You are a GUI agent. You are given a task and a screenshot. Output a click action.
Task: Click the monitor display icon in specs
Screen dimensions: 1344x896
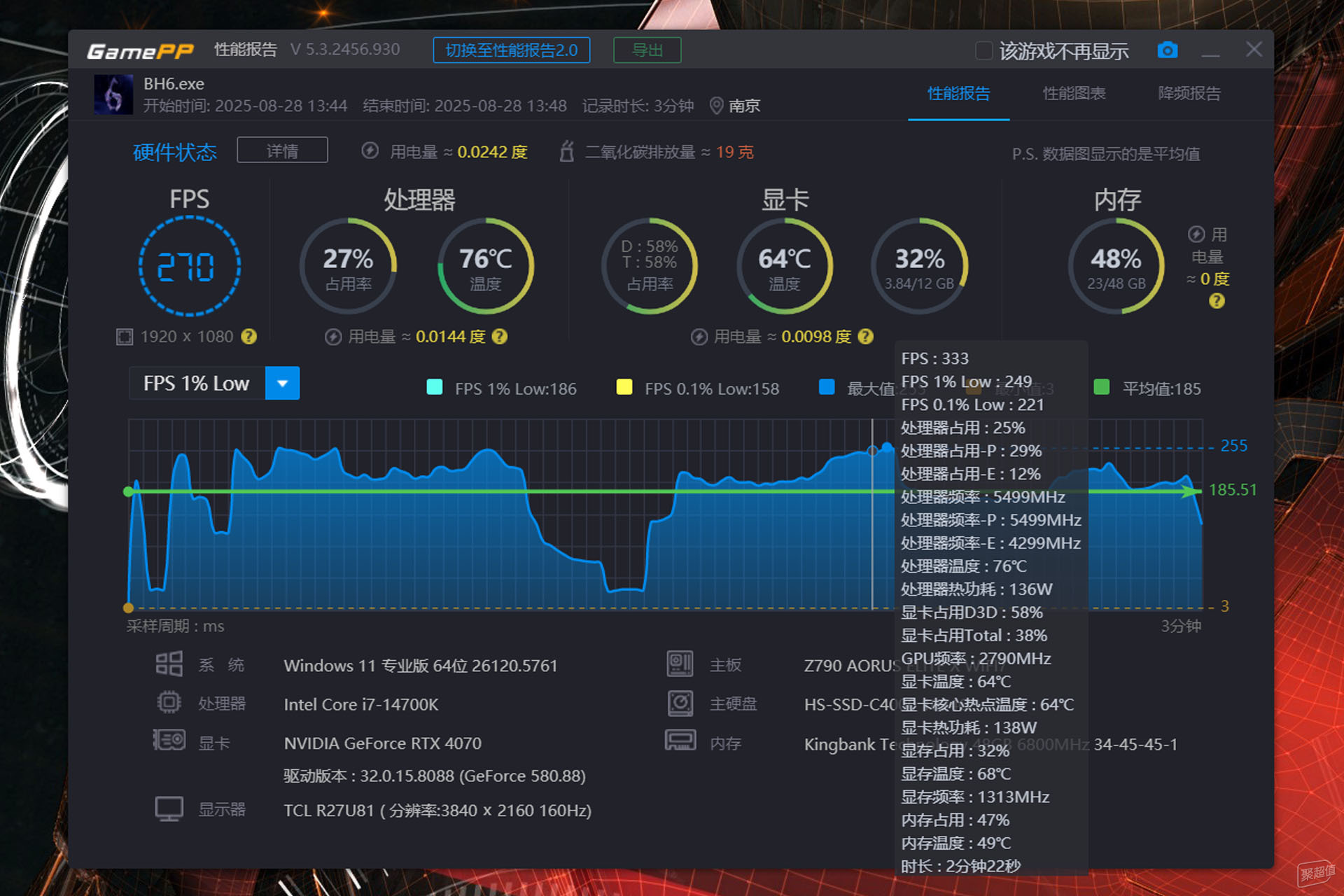tap(169, 808)
